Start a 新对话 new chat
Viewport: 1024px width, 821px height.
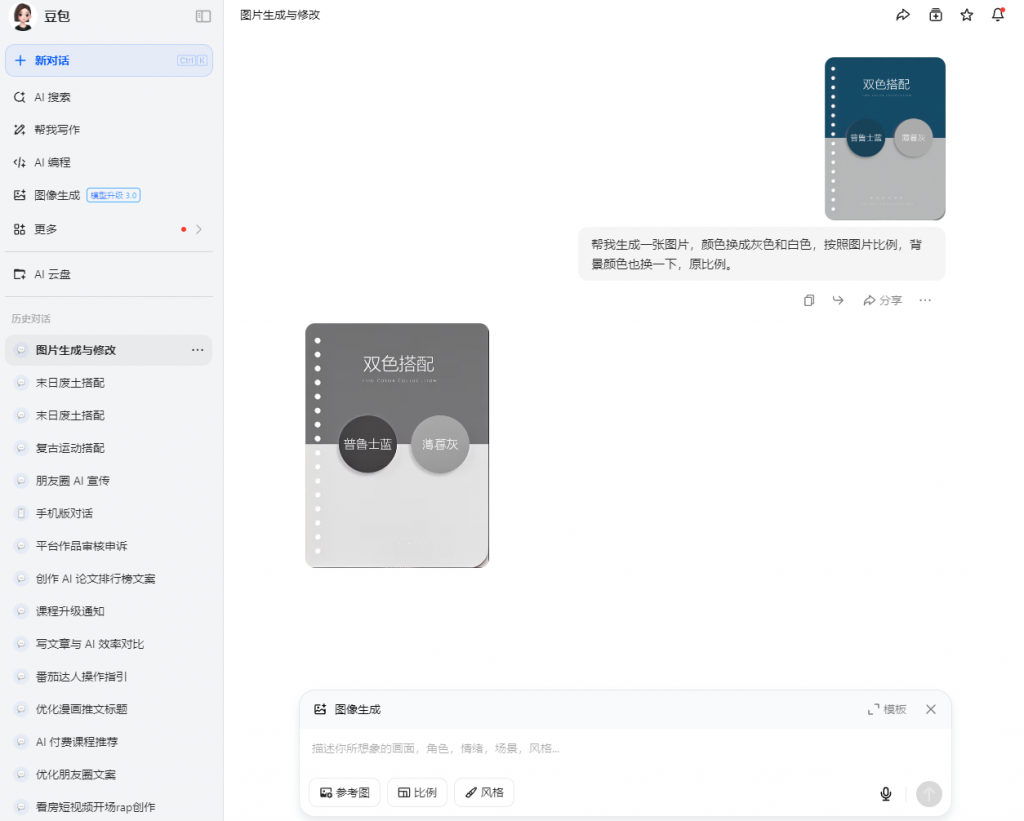click(109, 61)
